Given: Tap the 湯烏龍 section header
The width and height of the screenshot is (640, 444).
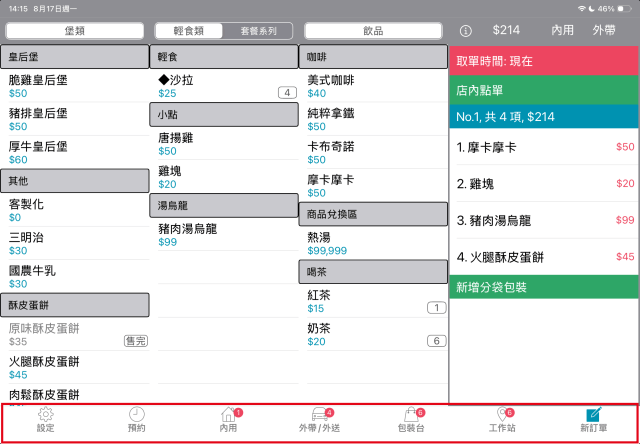Looking at the screenshot, I should [224, 205].
